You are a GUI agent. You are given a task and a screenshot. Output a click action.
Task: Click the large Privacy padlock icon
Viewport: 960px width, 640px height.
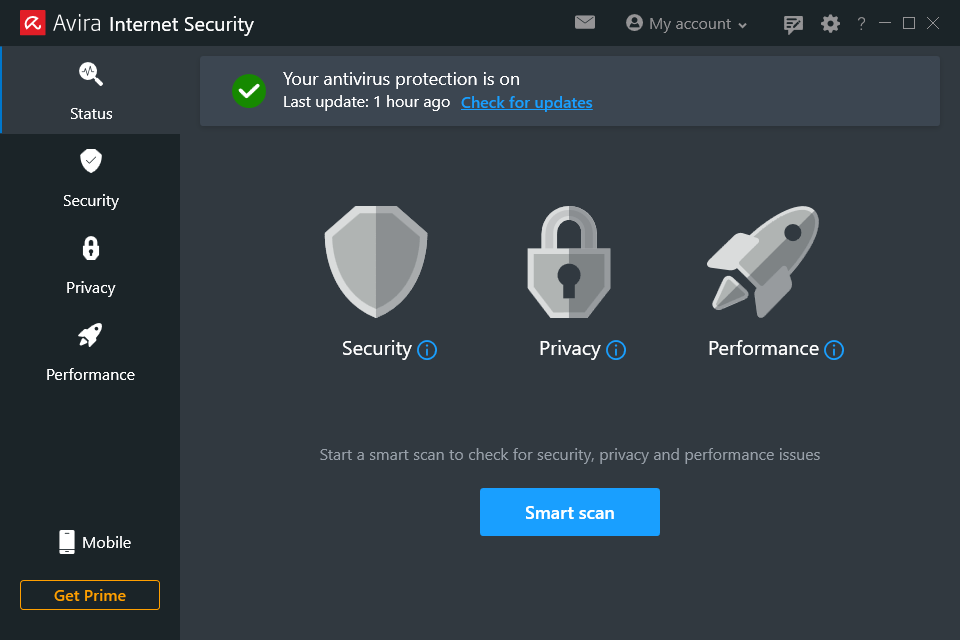click(x=569, y=262)
